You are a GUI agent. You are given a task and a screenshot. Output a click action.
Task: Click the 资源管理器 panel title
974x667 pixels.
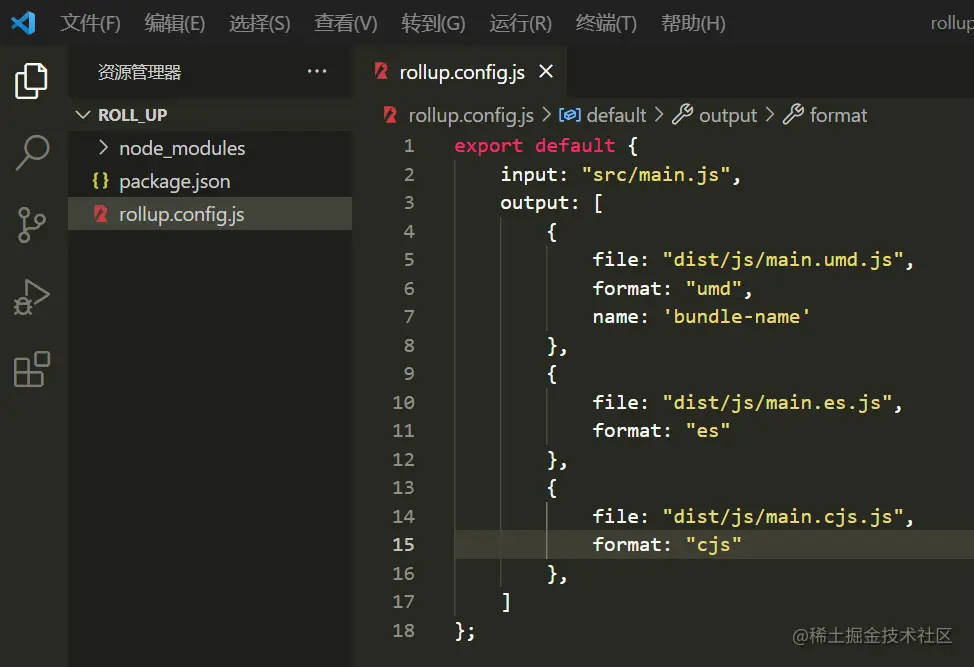[139, 72]
